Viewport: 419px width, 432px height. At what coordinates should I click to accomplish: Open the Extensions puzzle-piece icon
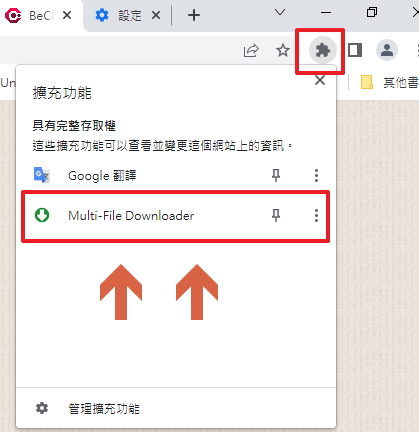322,50
